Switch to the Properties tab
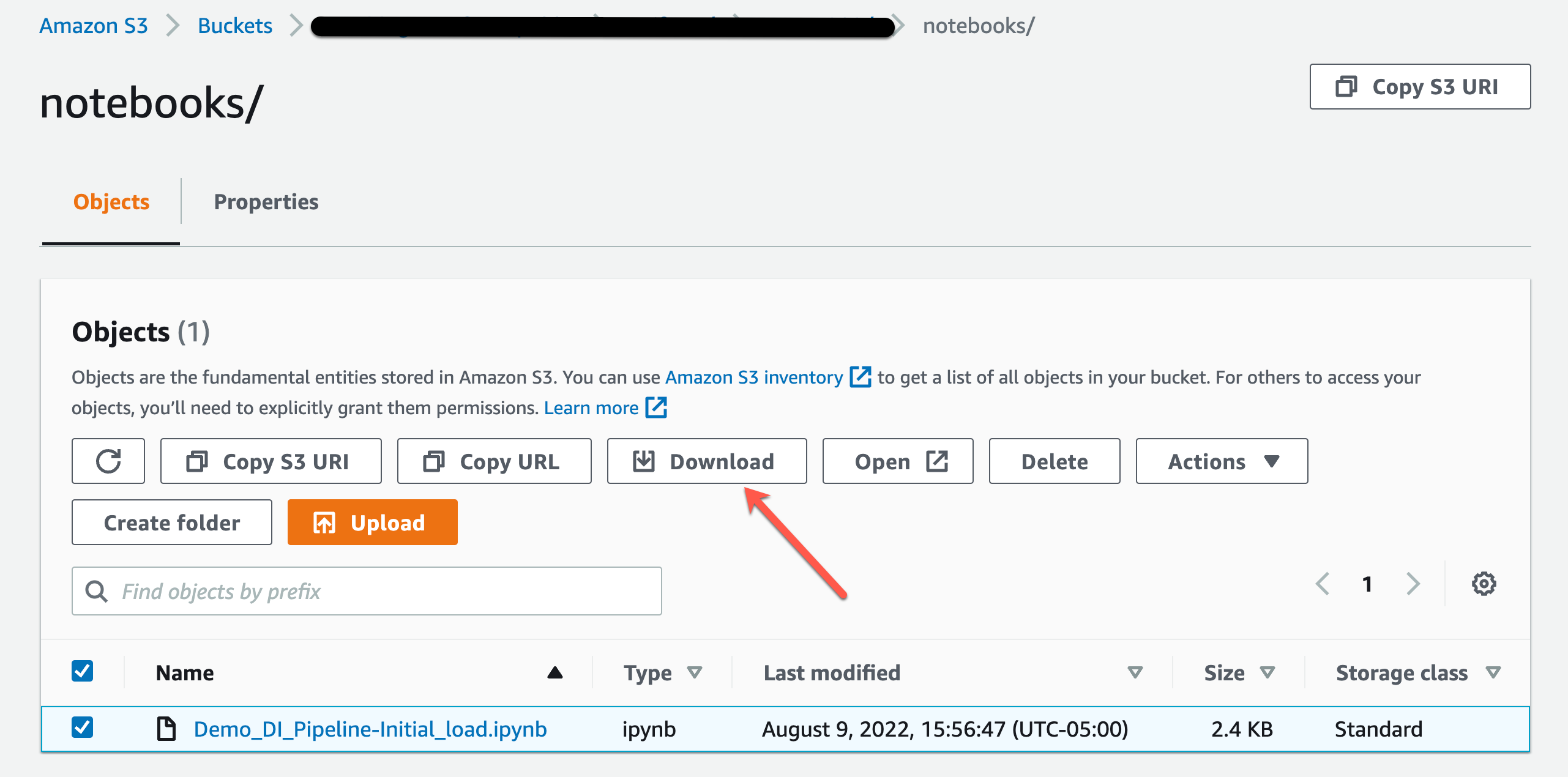 coord(266,202)
